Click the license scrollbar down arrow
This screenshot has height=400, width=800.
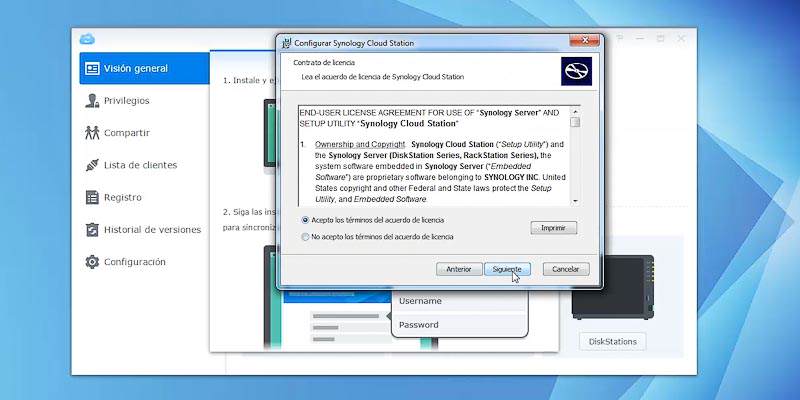(x=576, y=201)
